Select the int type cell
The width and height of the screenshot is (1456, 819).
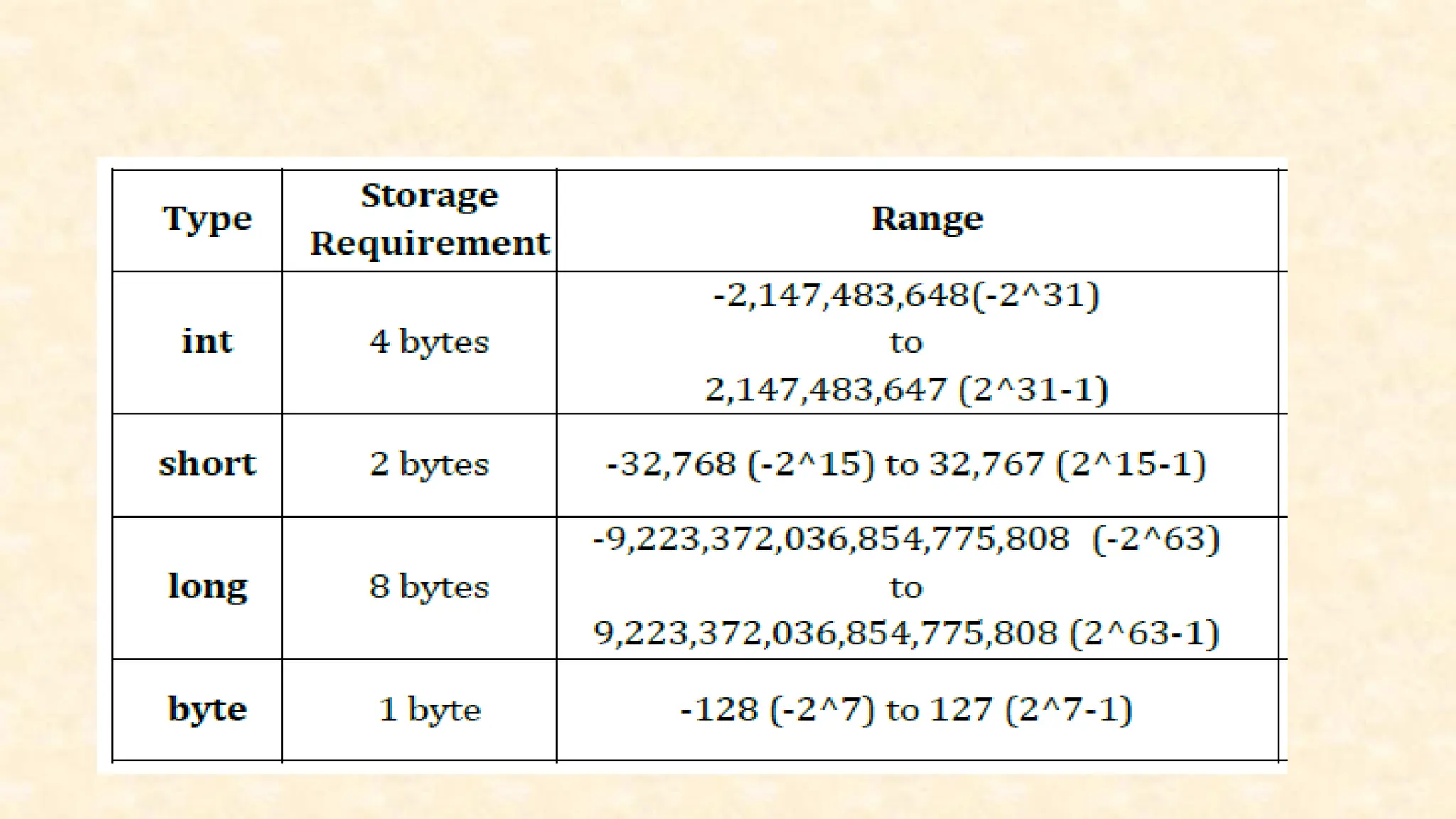(197, 343)
